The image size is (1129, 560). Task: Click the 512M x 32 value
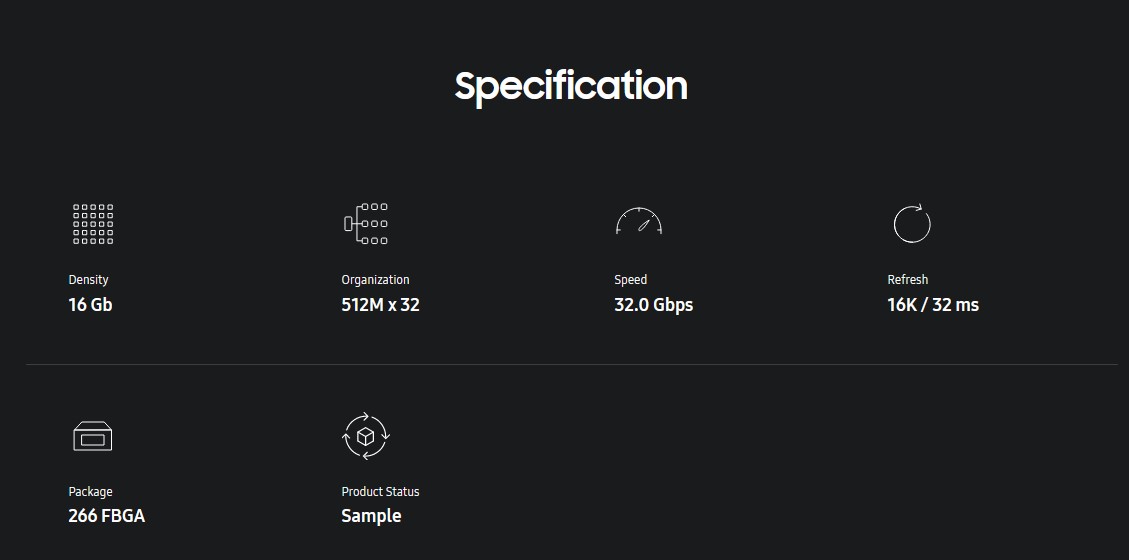[x=380, y=305]
